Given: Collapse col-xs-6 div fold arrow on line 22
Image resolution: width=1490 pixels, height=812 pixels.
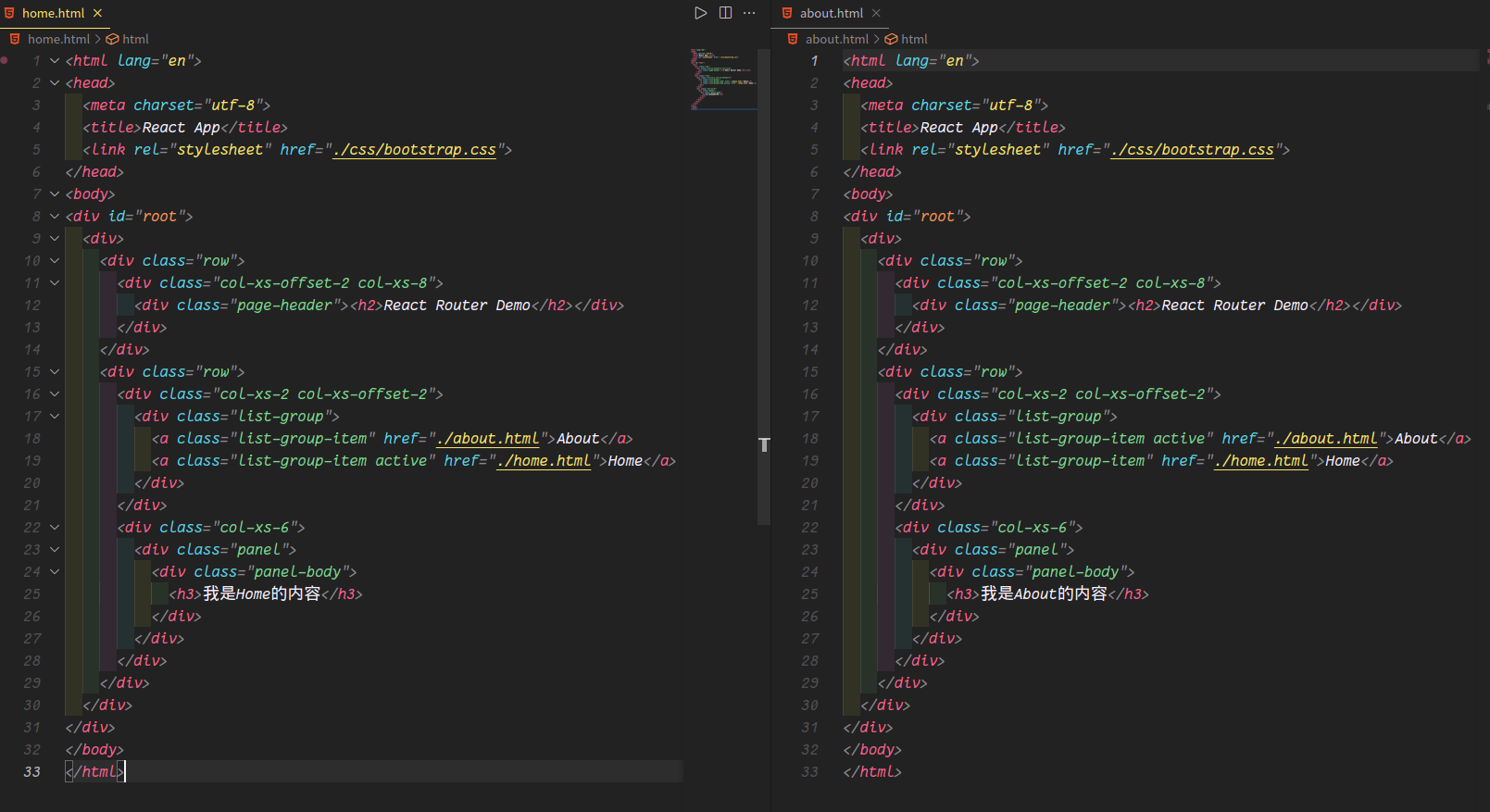Looking at the screenshot, I should (55, 528).
